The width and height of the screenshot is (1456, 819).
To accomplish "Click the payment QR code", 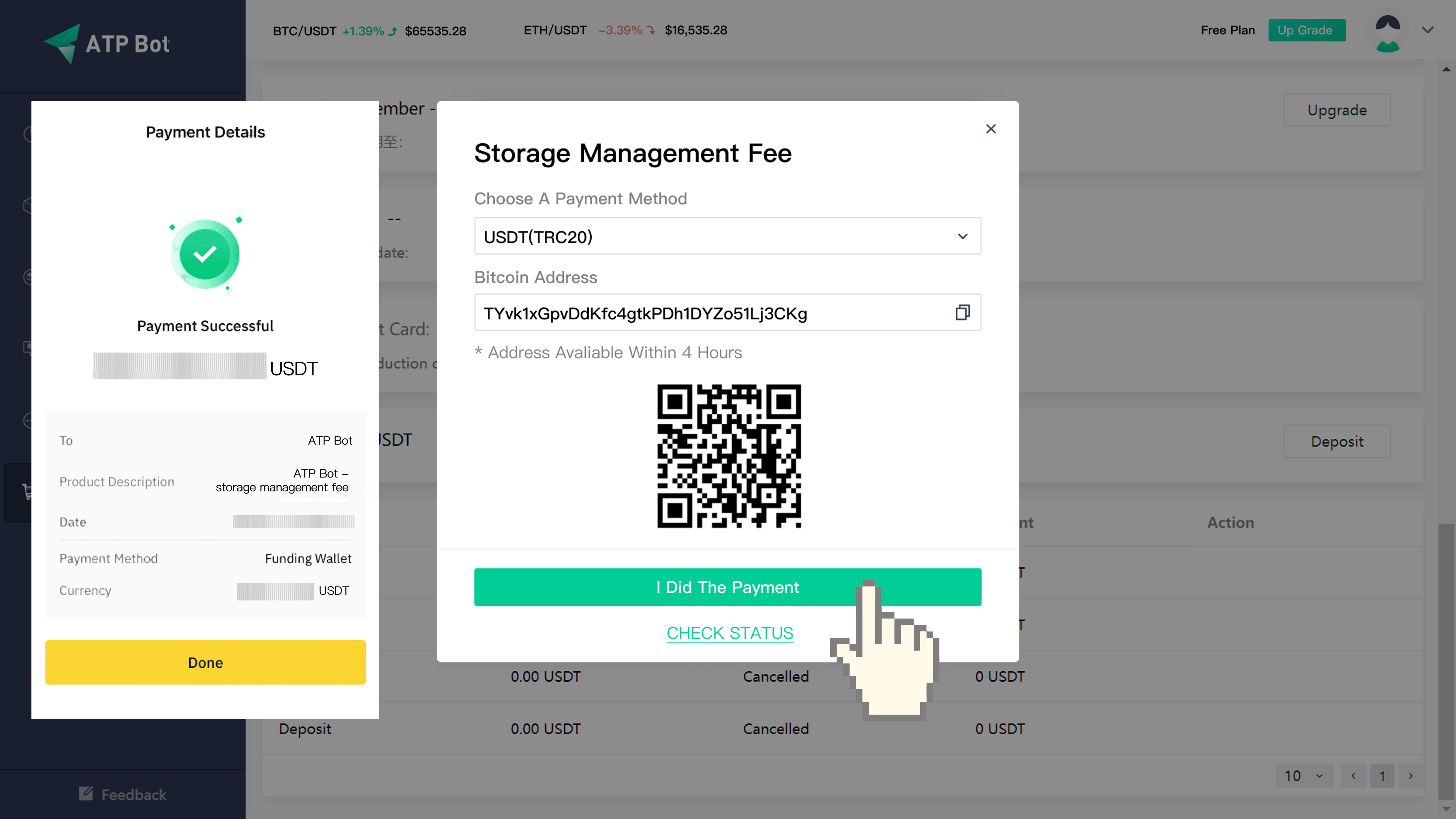I will pos(729,456).
